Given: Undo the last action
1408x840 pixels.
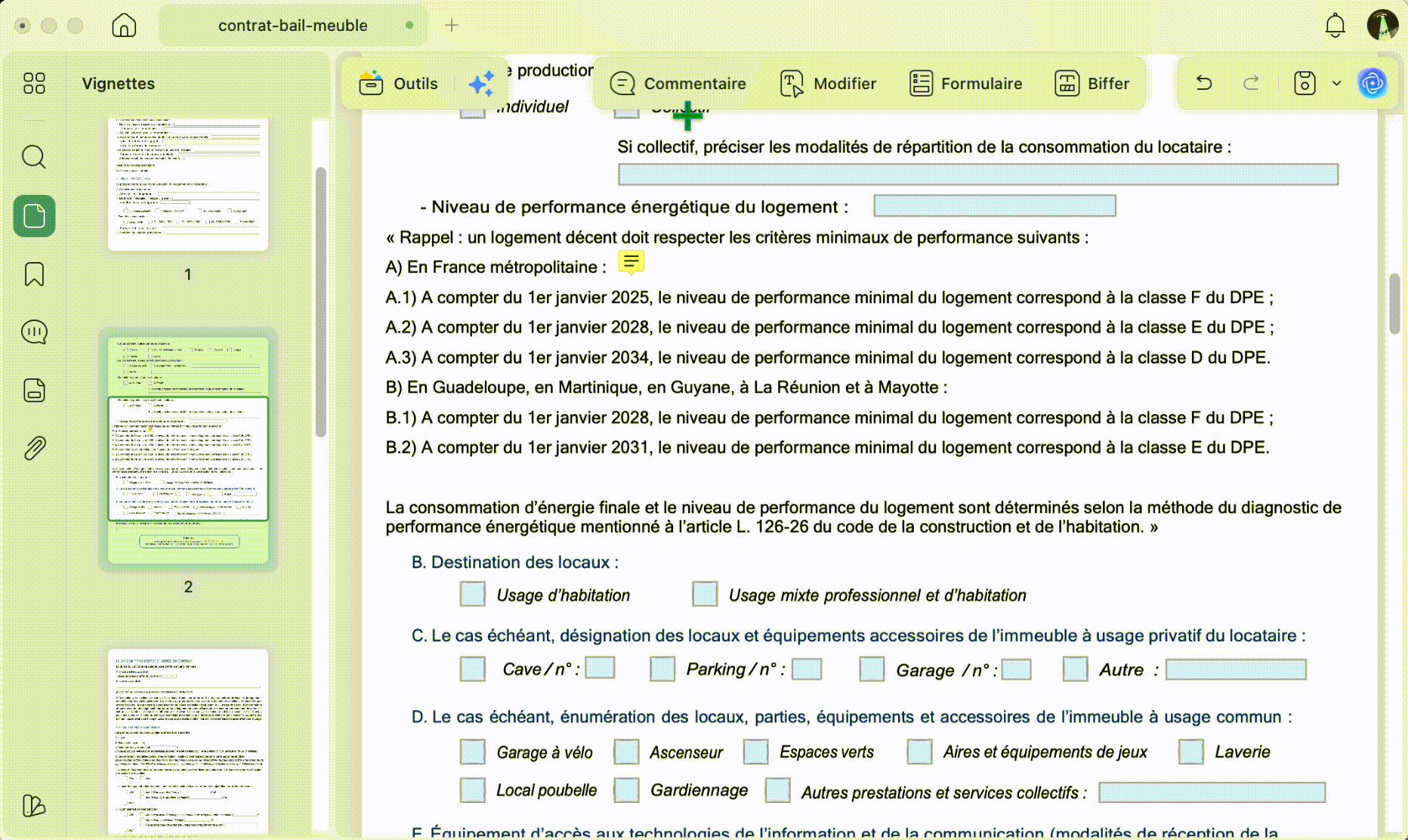Looking at the screenshot, I should click(1204, 83).
